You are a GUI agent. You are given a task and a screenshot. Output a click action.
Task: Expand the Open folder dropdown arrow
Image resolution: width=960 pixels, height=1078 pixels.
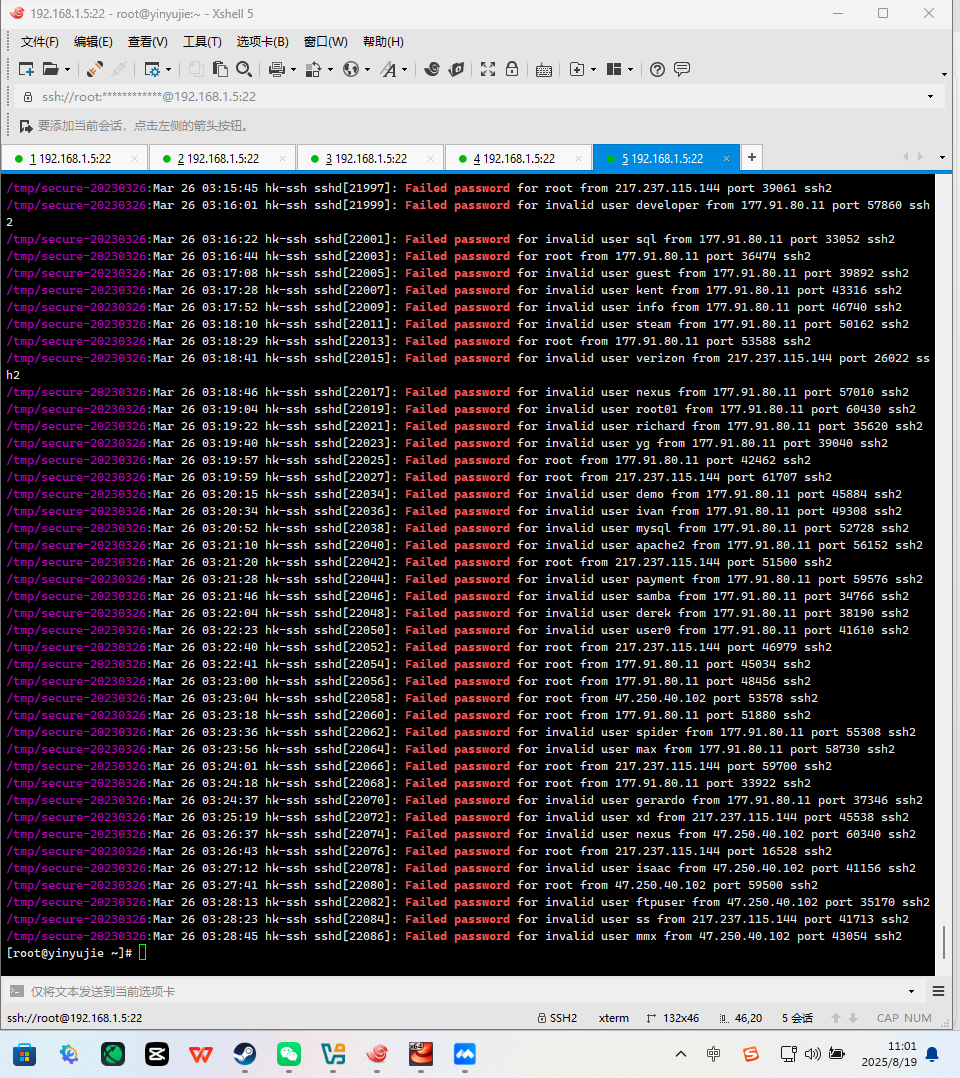coord(67,69)
